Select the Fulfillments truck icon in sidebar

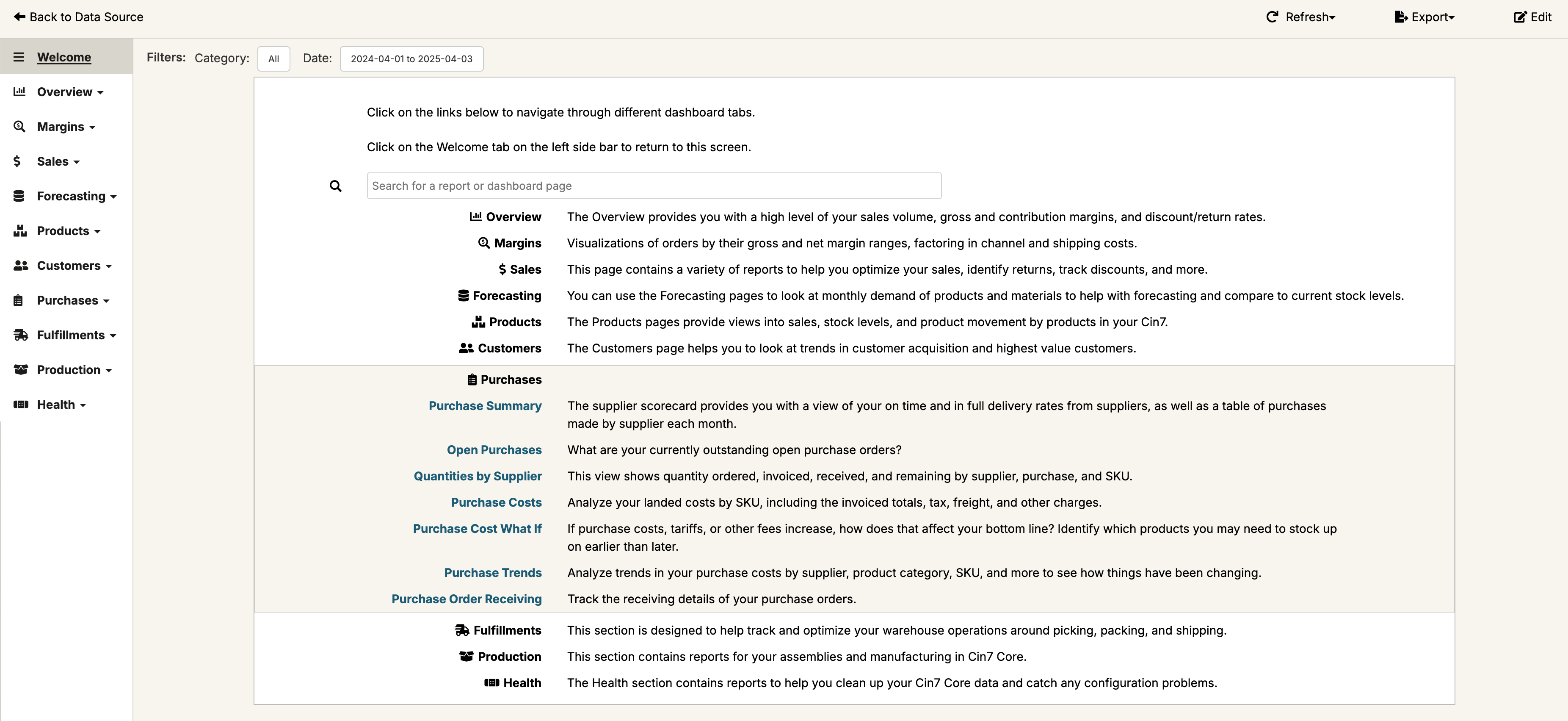[x=20, y=334]
